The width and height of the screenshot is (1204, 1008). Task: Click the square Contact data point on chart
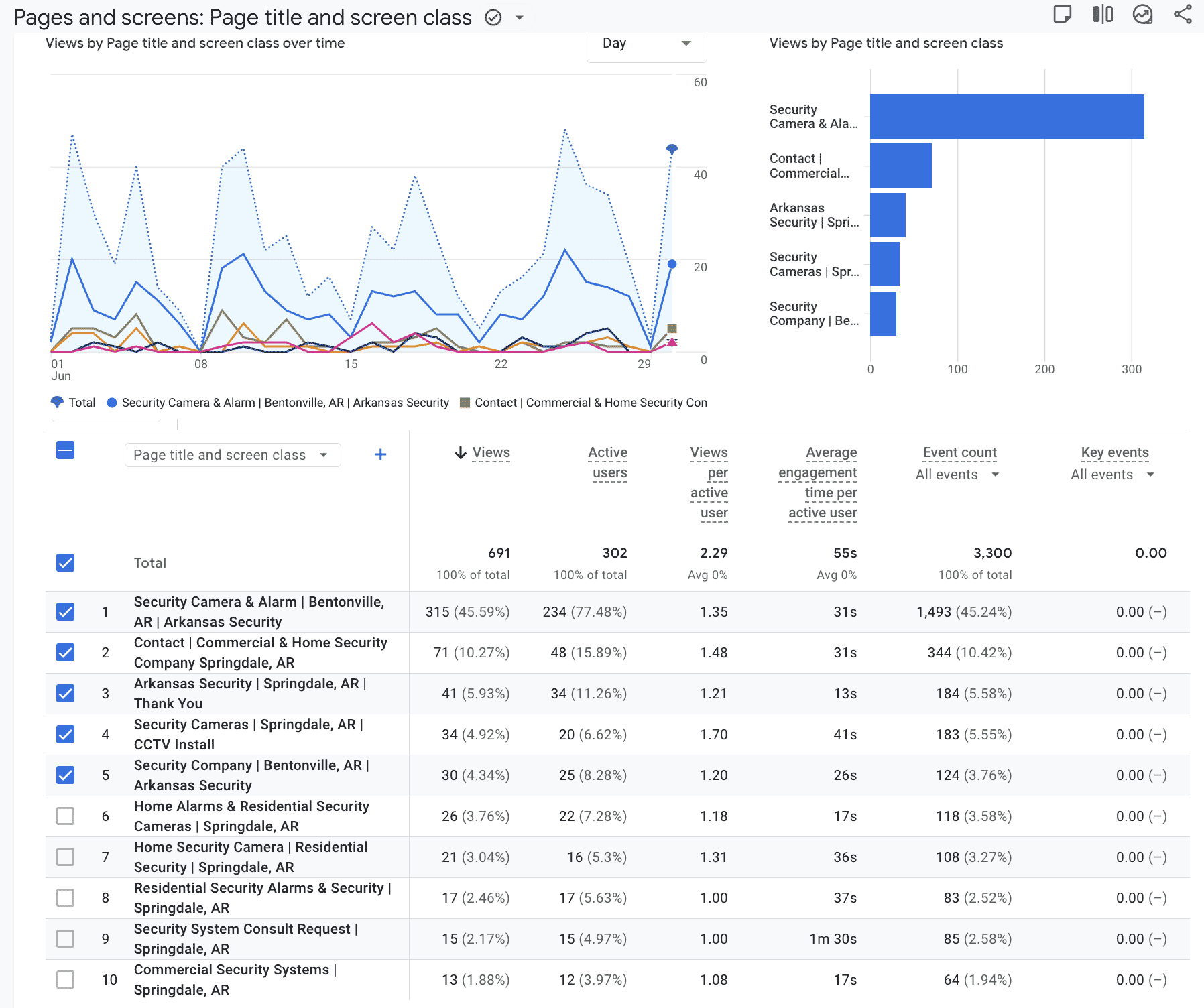(x=672, y=328)
